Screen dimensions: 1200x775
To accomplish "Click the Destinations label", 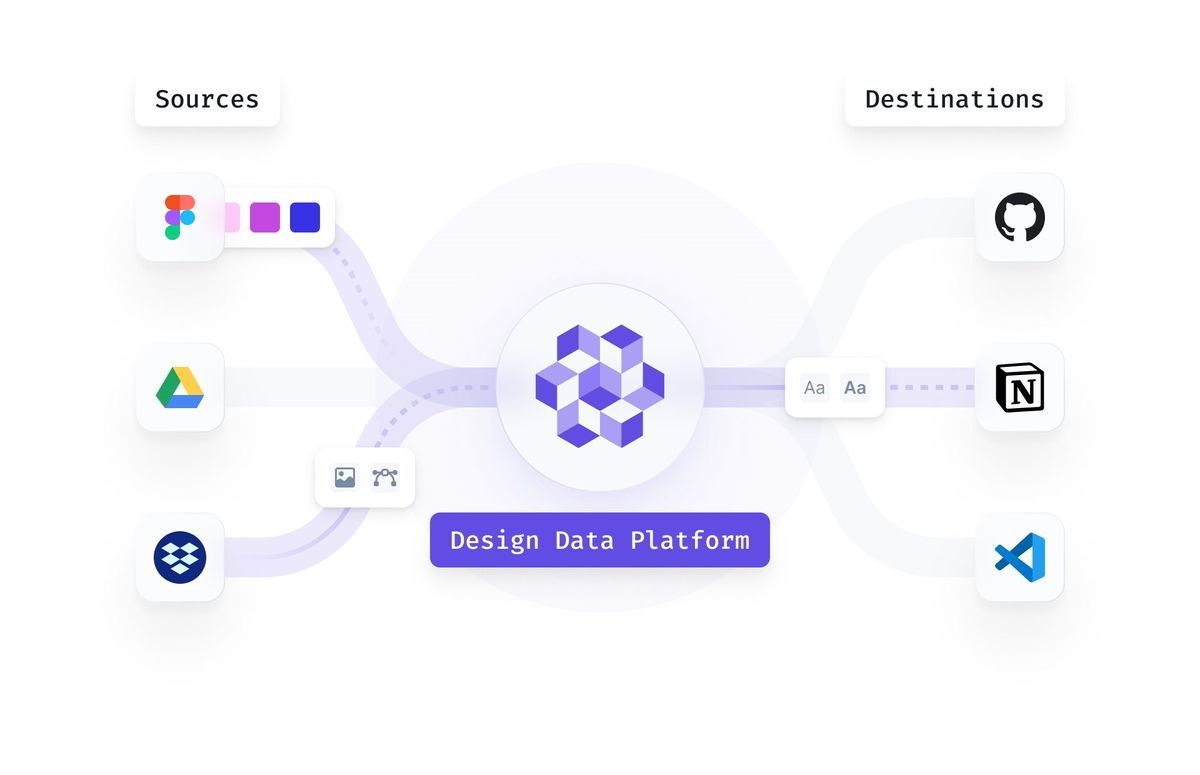I will (x=954, y=99).
